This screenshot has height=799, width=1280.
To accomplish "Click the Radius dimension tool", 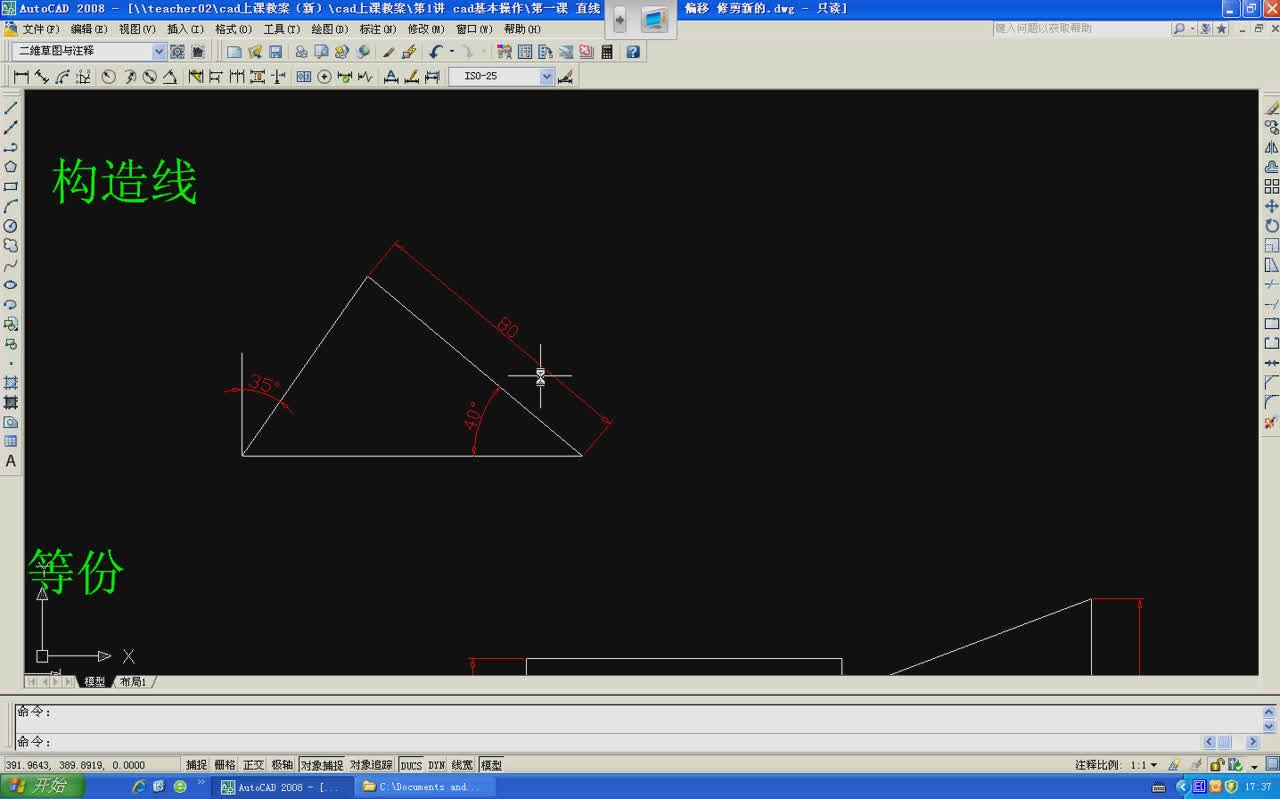I will (x=108, y=77).
